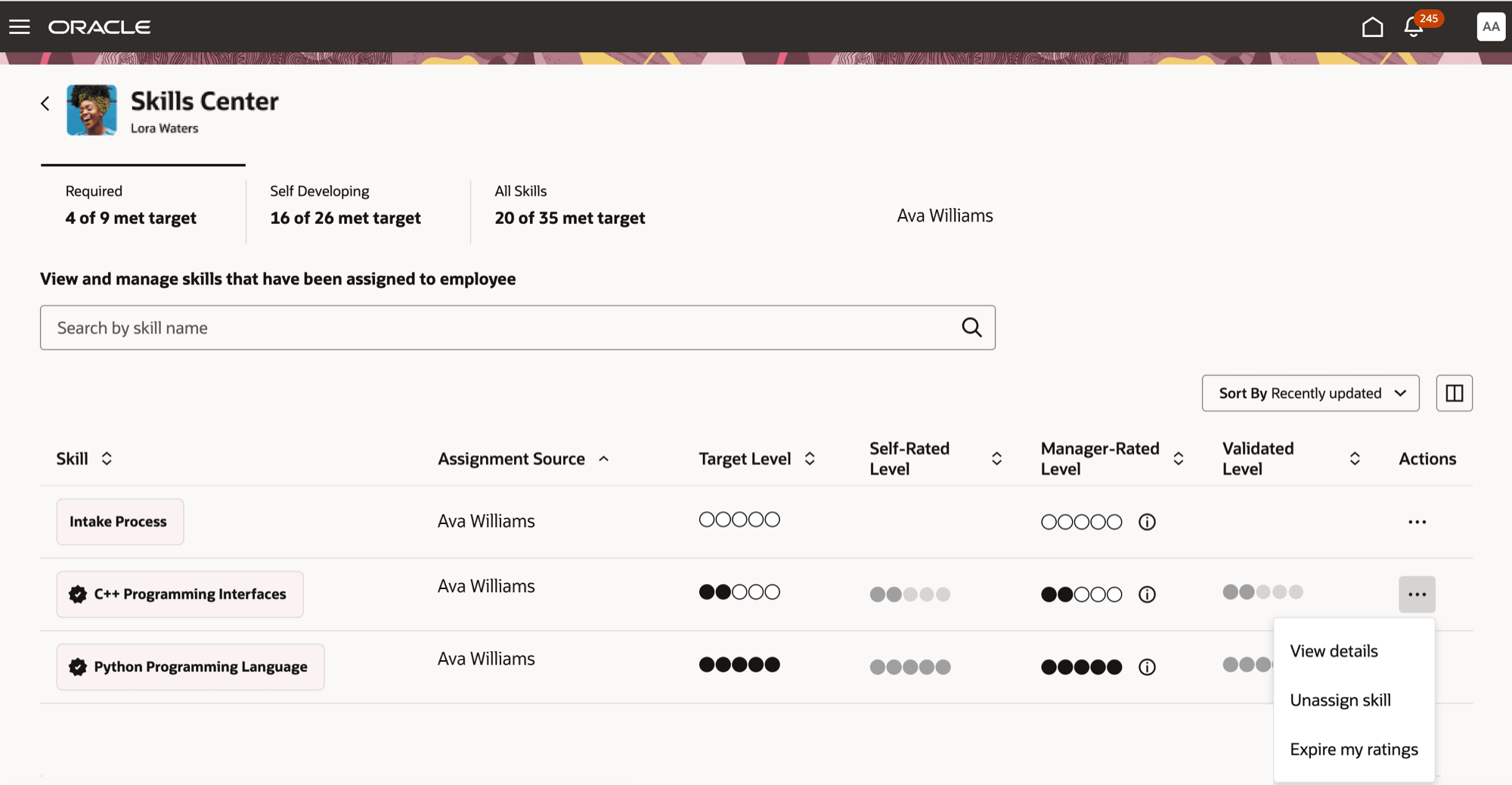Click Ava Williams in Python Programming row
The image size is (1512, 785).
(486, 659)
